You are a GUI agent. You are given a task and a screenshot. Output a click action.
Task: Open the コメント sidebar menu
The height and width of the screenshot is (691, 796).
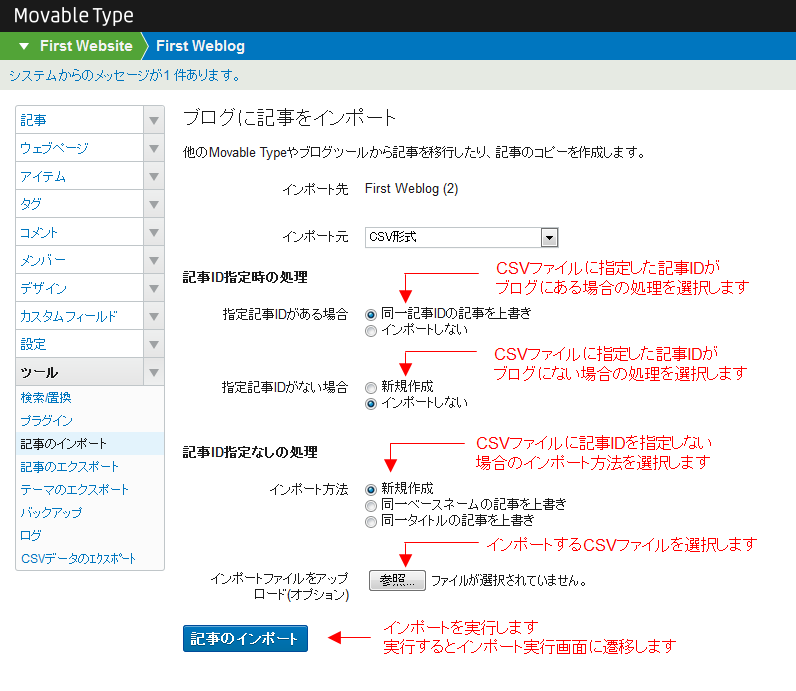pos(80,232)
